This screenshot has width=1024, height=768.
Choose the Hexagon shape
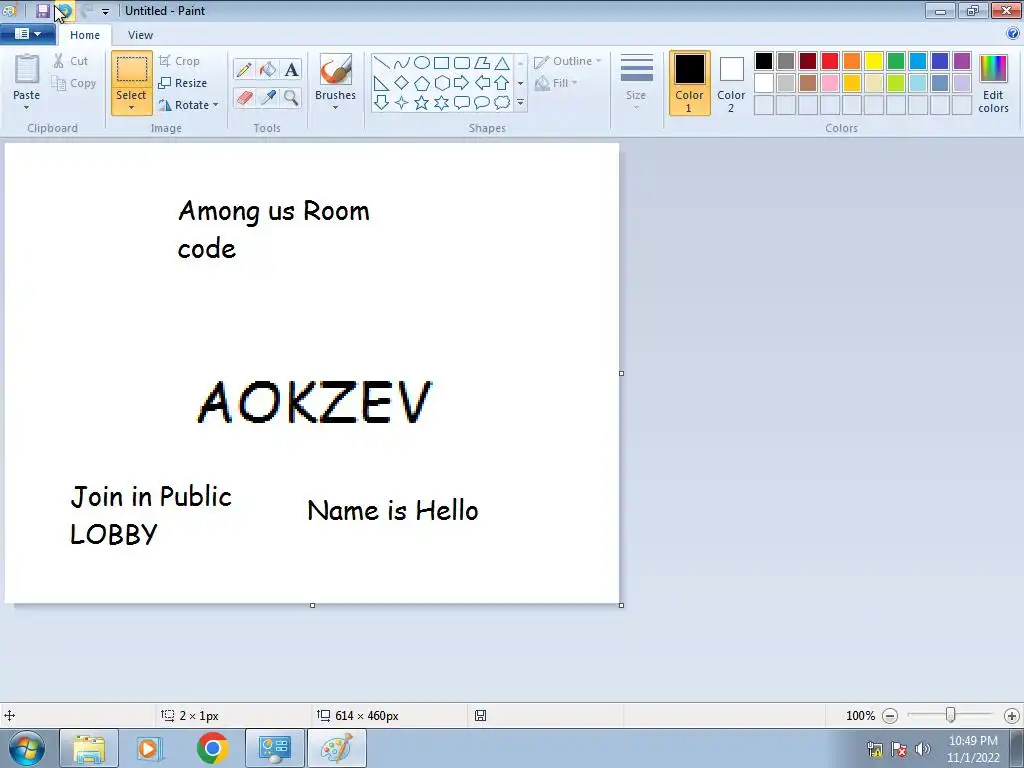click(441, 83)
